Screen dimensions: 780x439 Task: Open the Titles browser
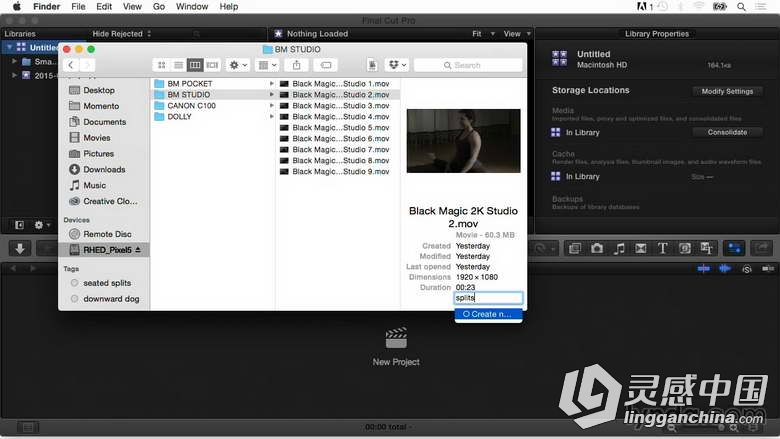tap(662, 248)
